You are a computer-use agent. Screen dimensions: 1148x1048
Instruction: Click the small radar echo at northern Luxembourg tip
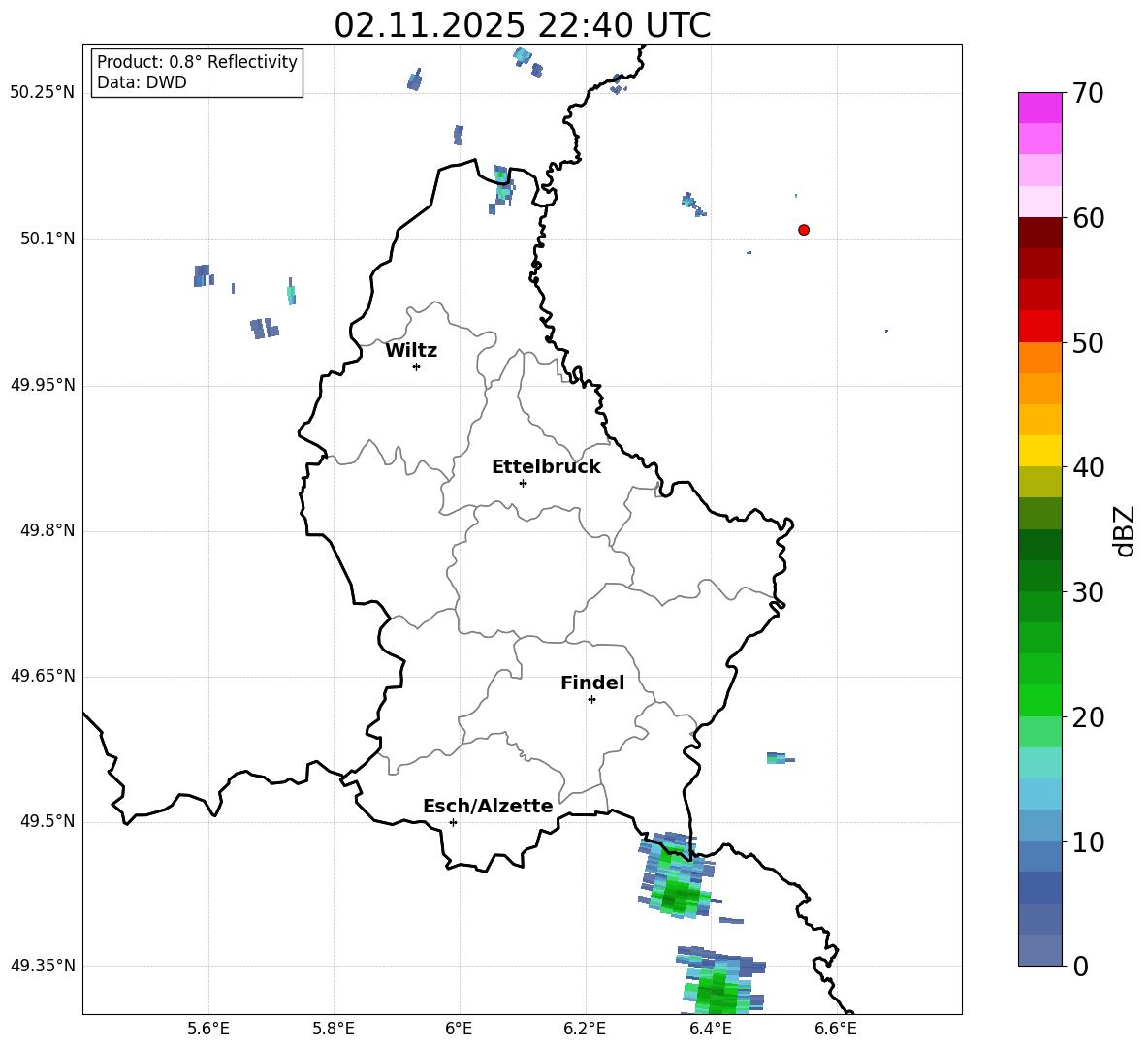pos(501,188)
